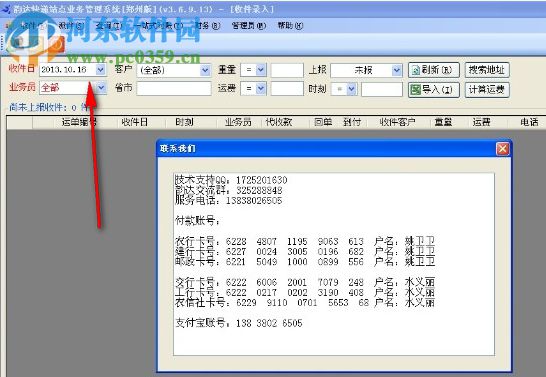Click the 交行卡号 account line

pyautogui.click(x=305, y=282)
